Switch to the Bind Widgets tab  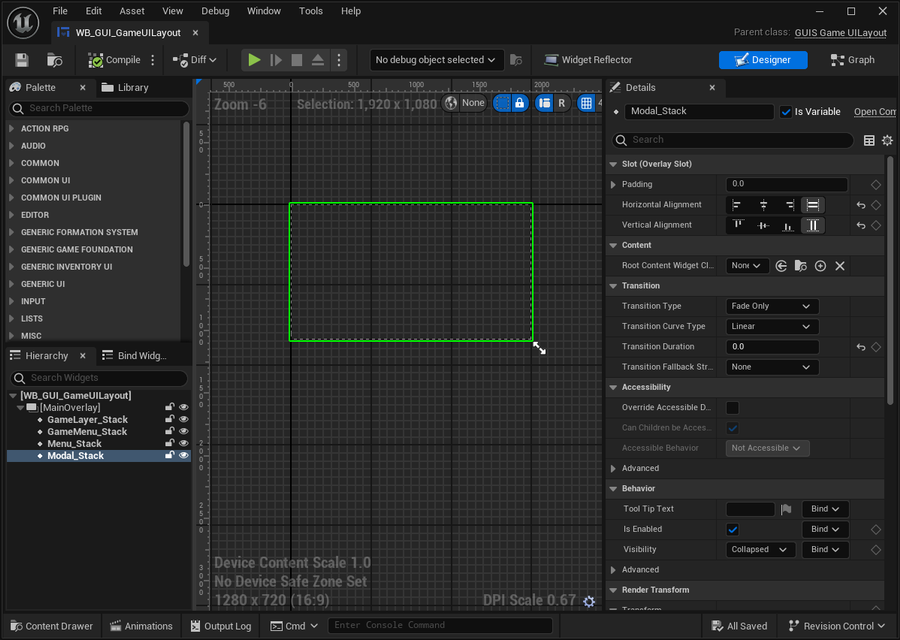click(x=134, y=355)
